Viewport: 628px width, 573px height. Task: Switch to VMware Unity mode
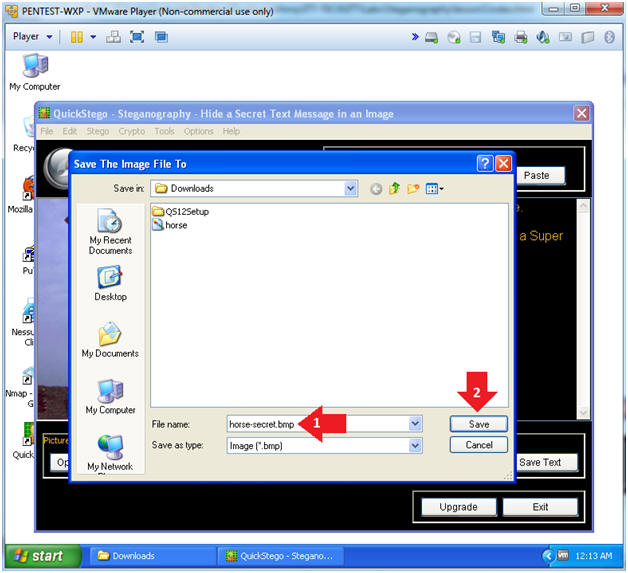[161, 37]
